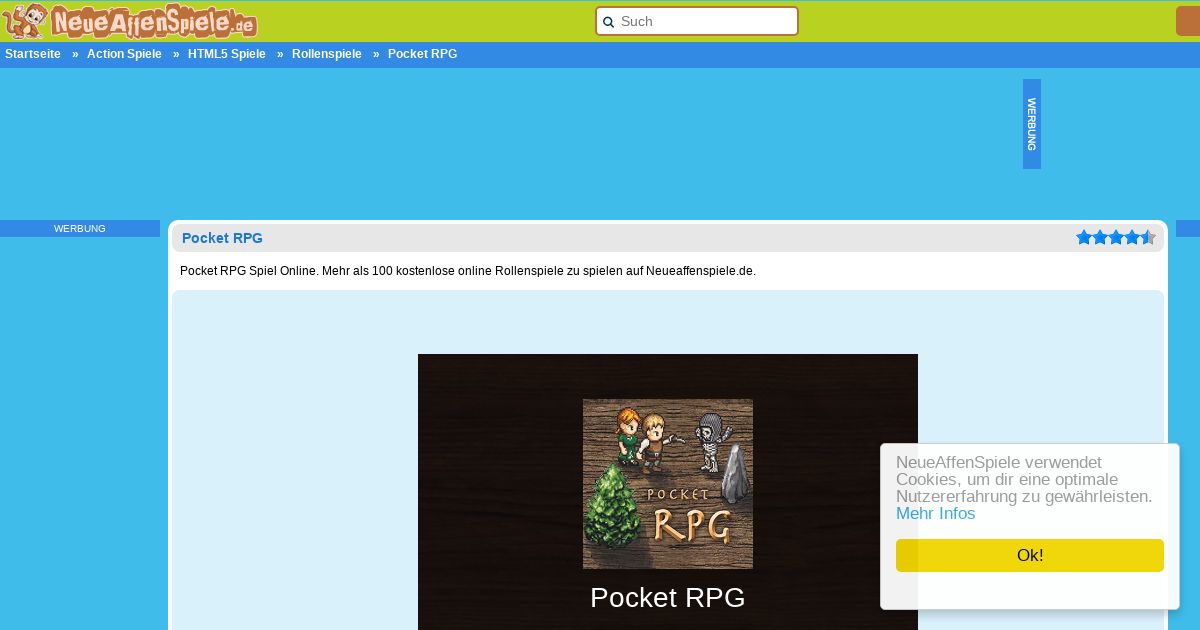Click the 'Pocket RPG Spiel Online' description text

[x=468, y=271]
